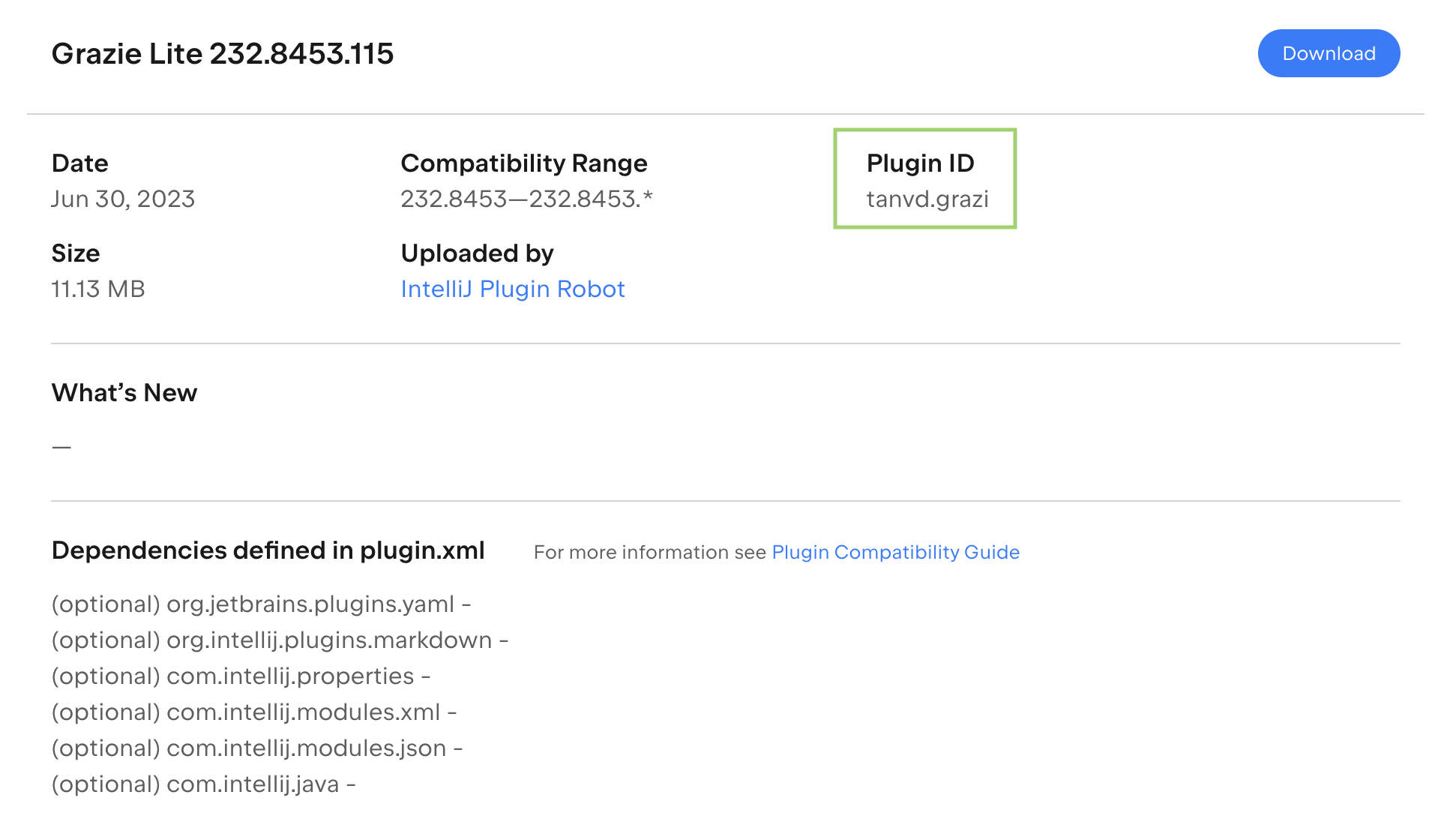This screenshot has height=822, width=1456.
Task: Click the Grazie Lite 232.8453.115 title
Action: [223, 53]
